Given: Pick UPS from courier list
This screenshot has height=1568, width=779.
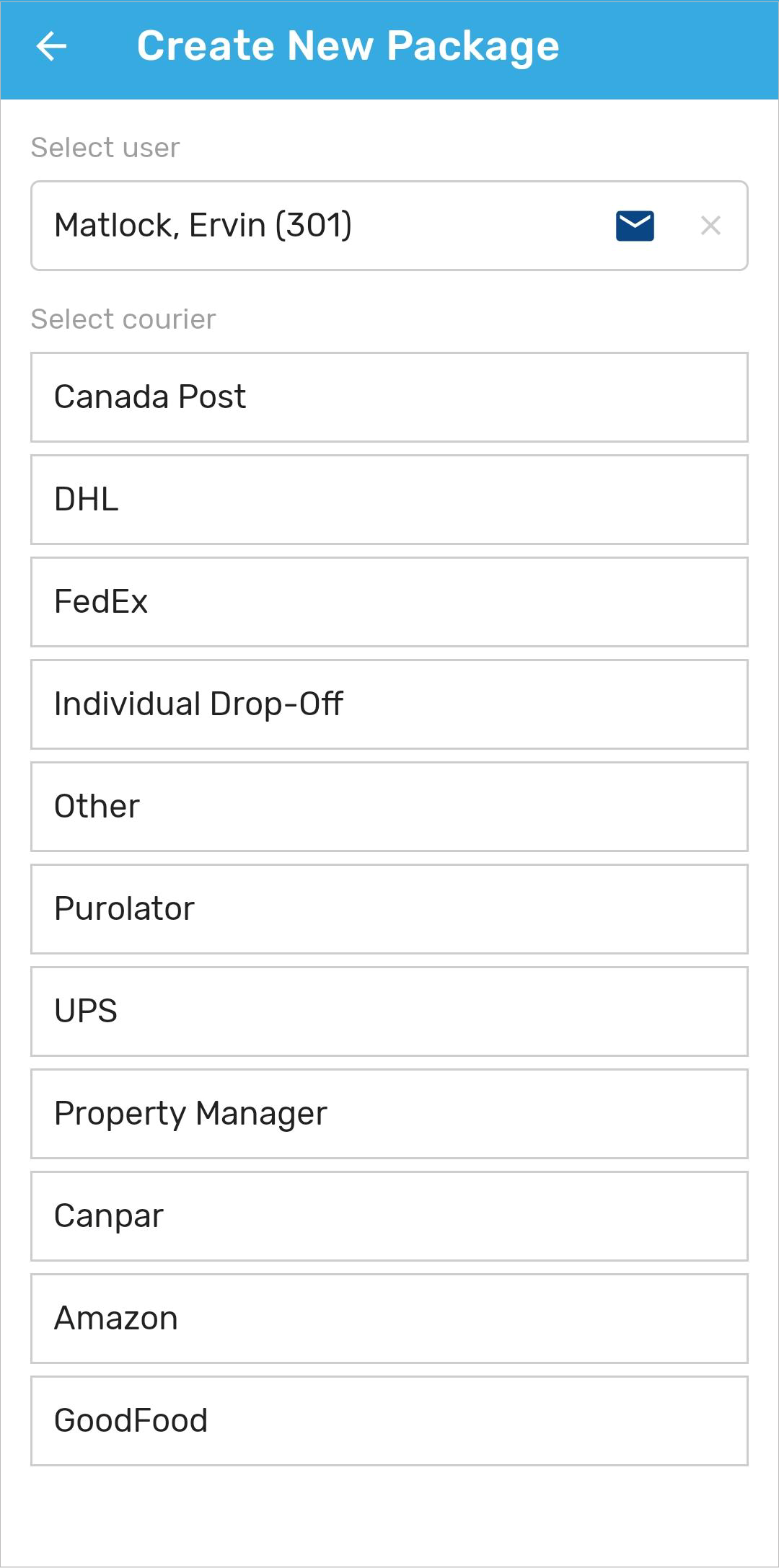Looking at the screenshot, I should pos(389,1011).
